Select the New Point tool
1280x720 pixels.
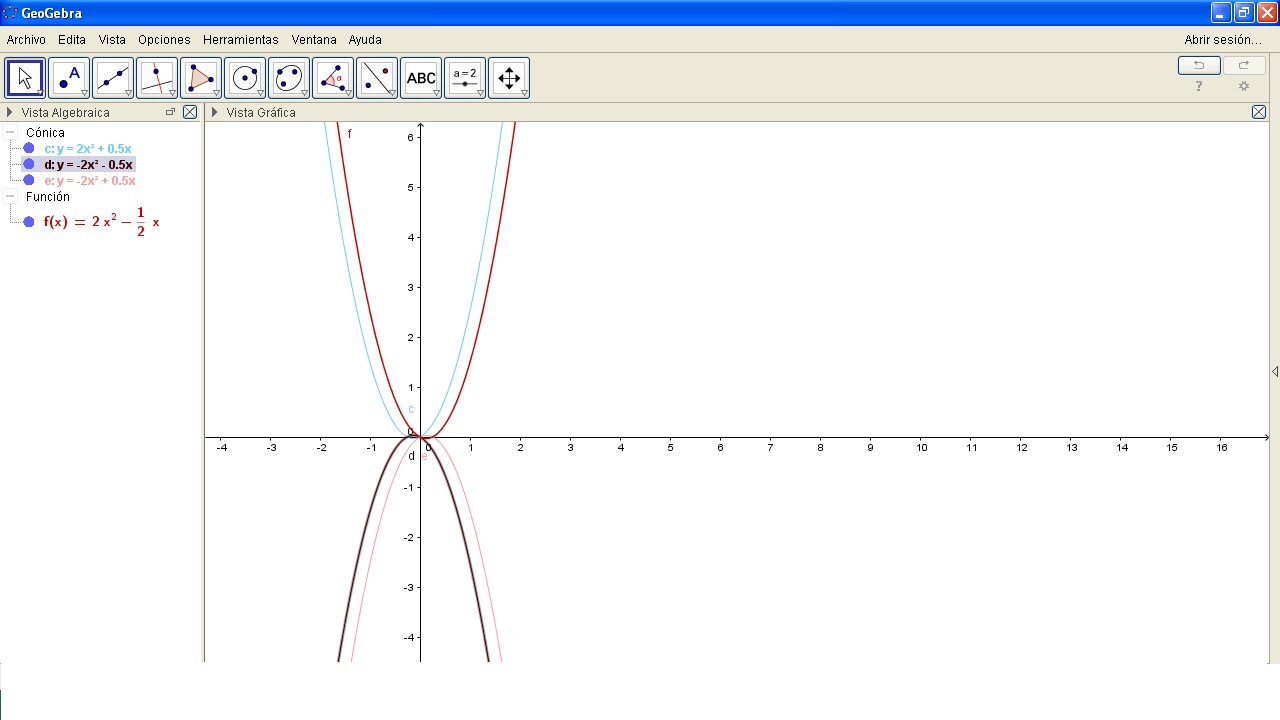(x=69, y=78)
